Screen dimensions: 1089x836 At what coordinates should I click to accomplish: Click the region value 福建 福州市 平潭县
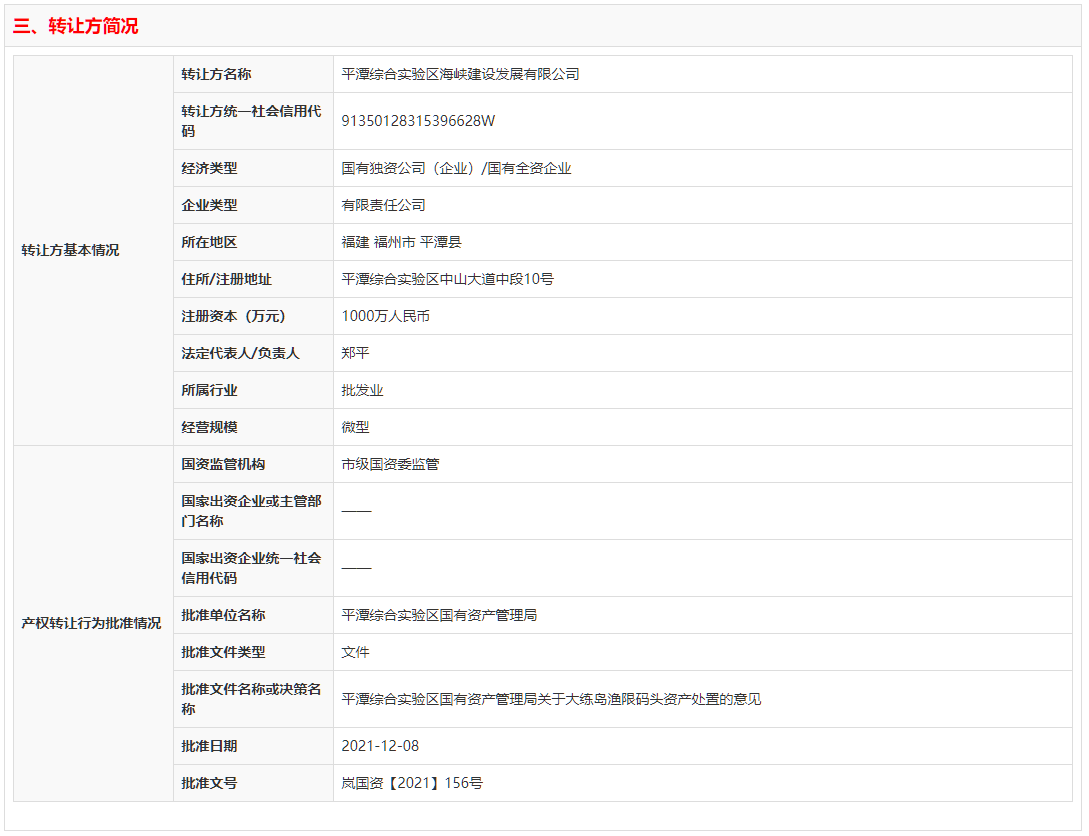(x=401, y=242)
